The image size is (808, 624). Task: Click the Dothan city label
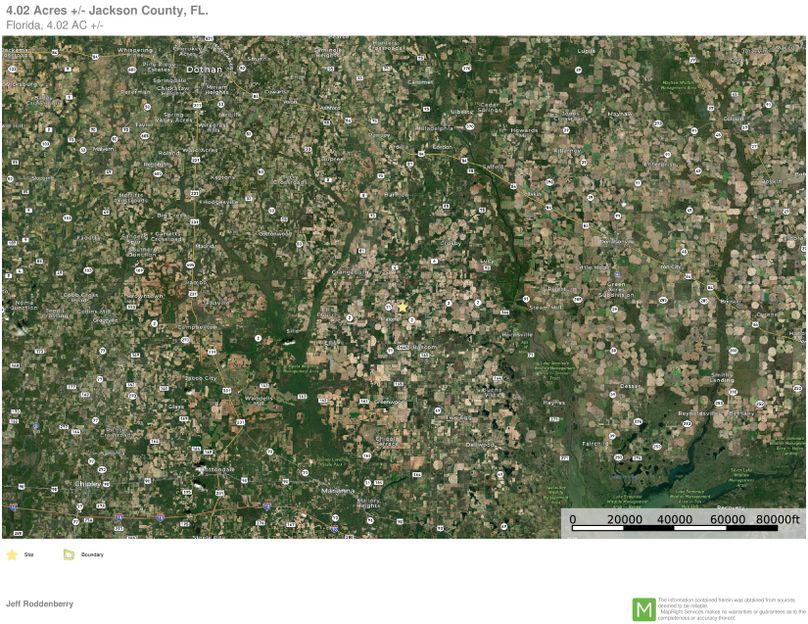206,68
